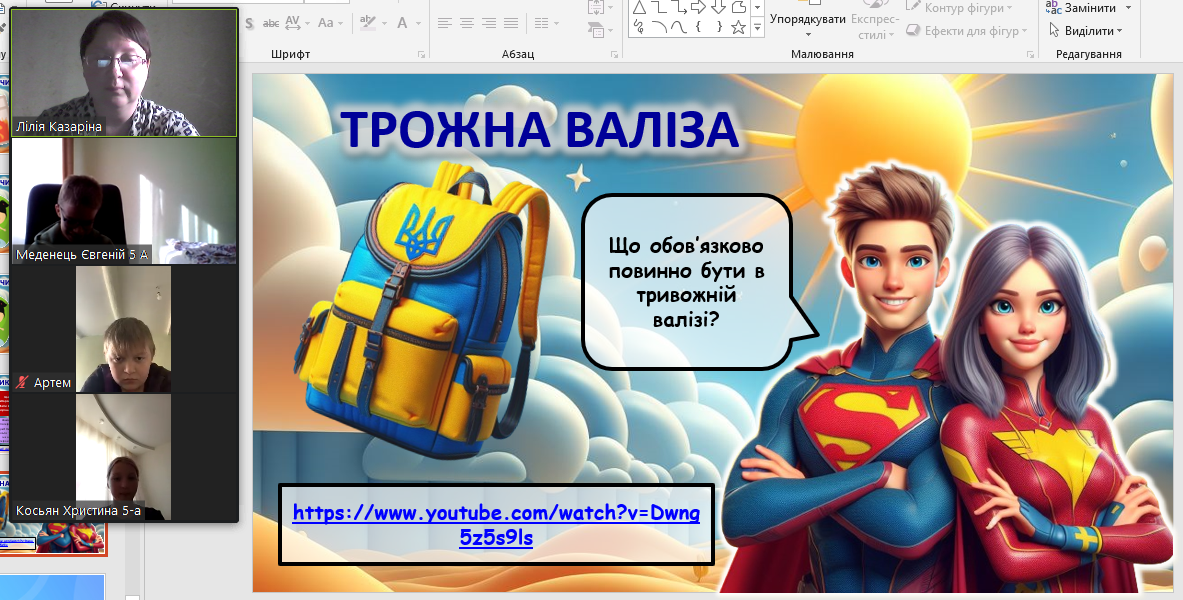Click the ТРОЖНА ВАЛІЗА slide title

[539, 128]
